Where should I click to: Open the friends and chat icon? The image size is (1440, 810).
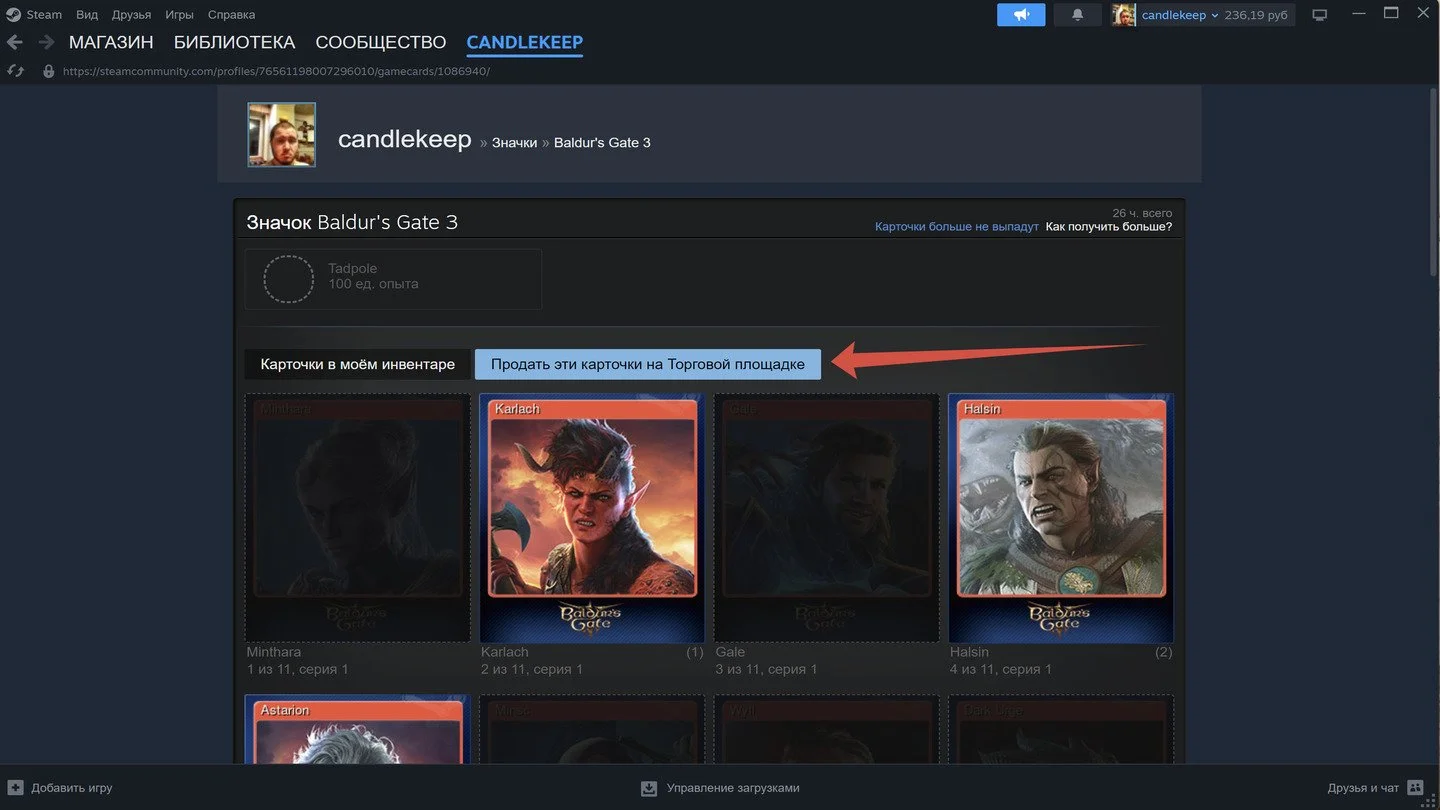point(1415,788)
